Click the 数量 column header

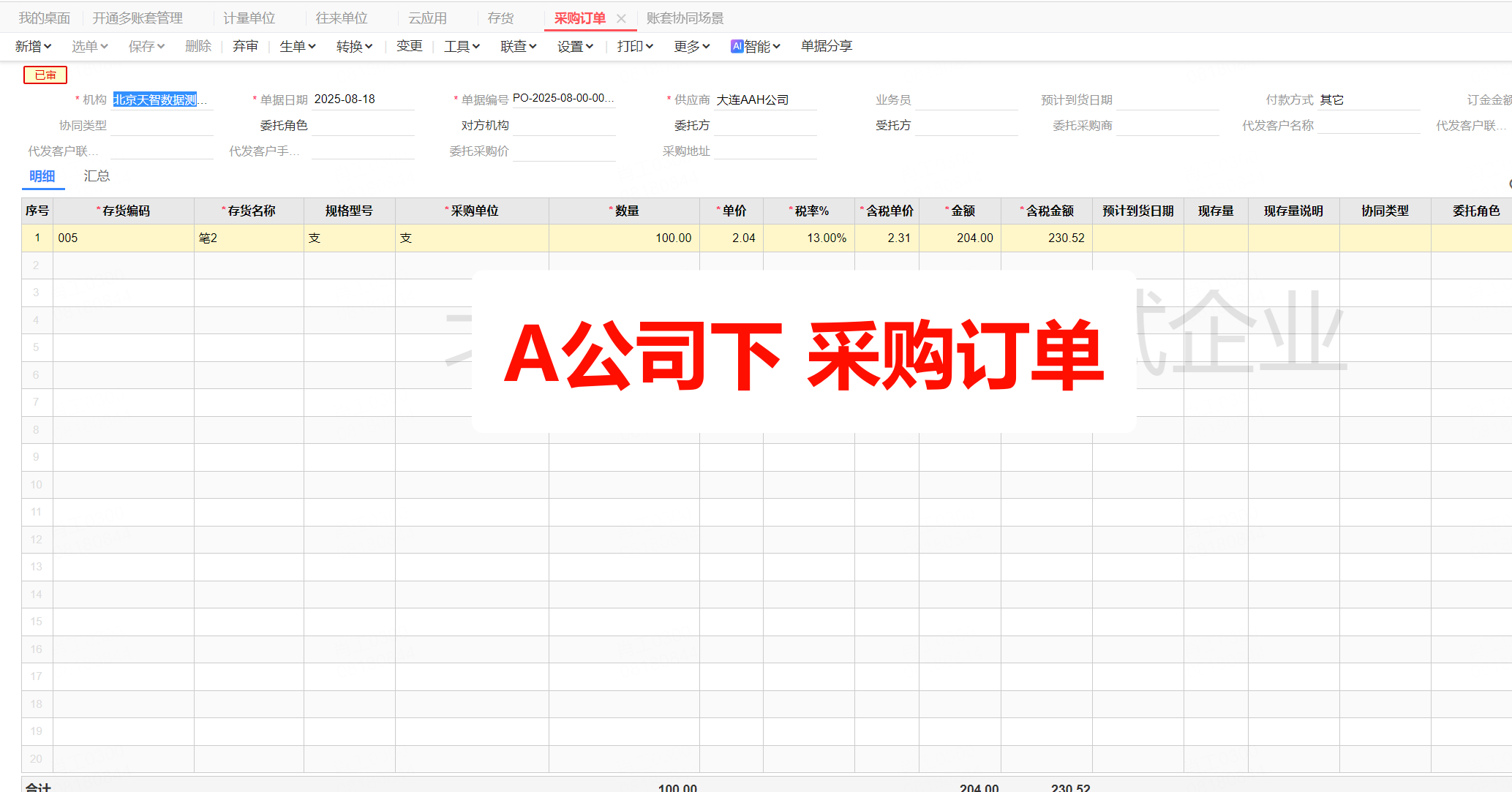624,211
